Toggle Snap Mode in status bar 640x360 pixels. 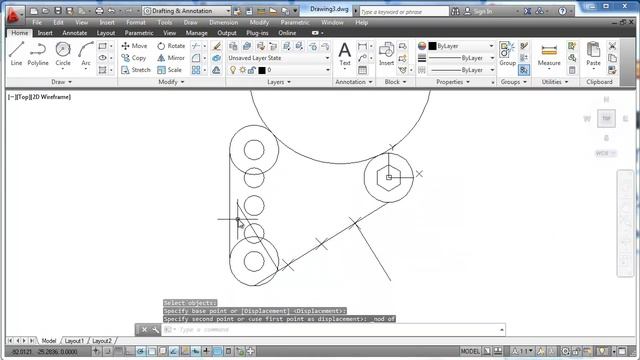tap(107, 351)
